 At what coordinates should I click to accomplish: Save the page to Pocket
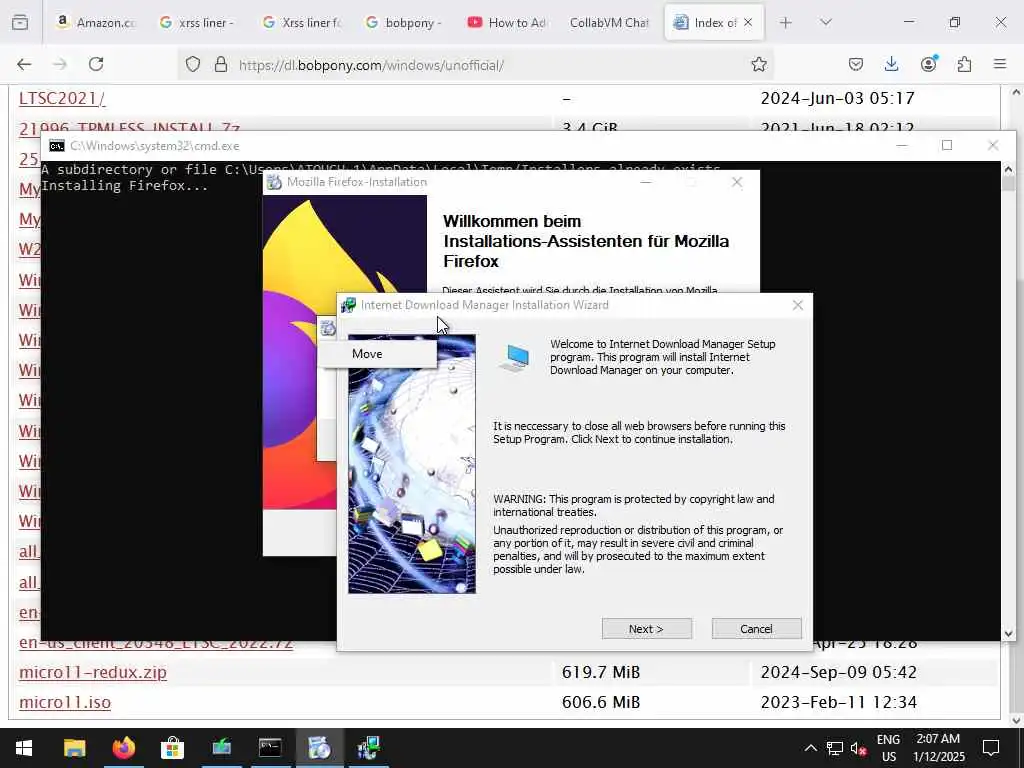(x=856, y=64)
